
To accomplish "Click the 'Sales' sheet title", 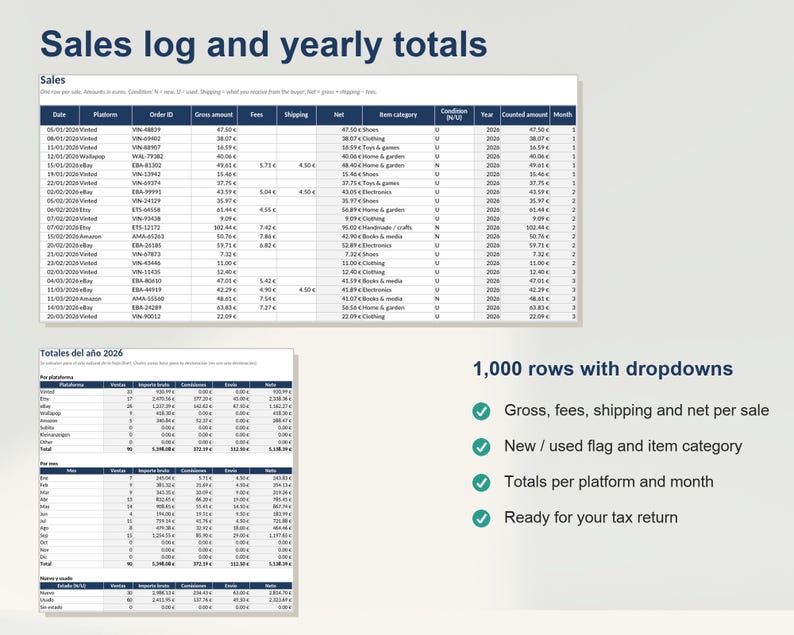I will click(53, 80).
